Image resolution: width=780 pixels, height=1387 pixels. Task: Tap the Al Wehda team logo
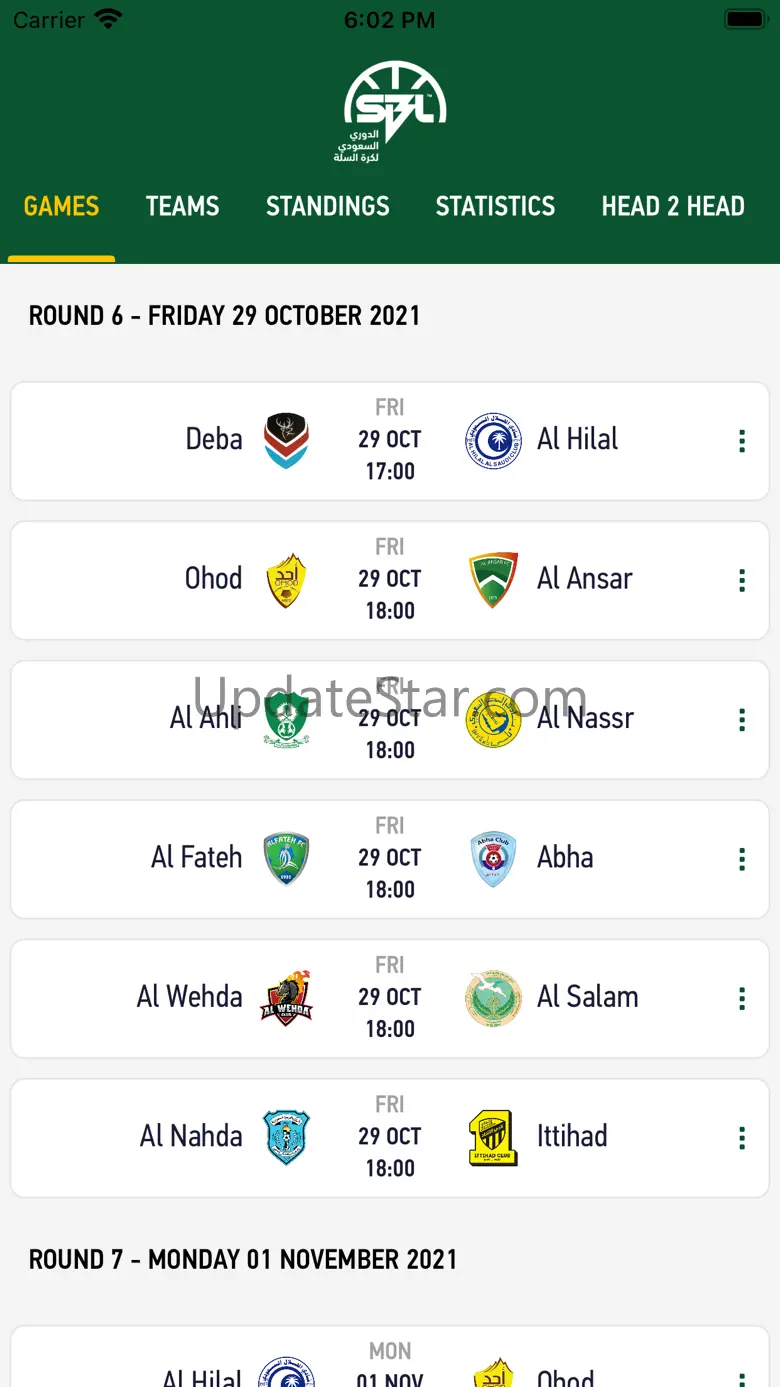[x=286, y=998]
